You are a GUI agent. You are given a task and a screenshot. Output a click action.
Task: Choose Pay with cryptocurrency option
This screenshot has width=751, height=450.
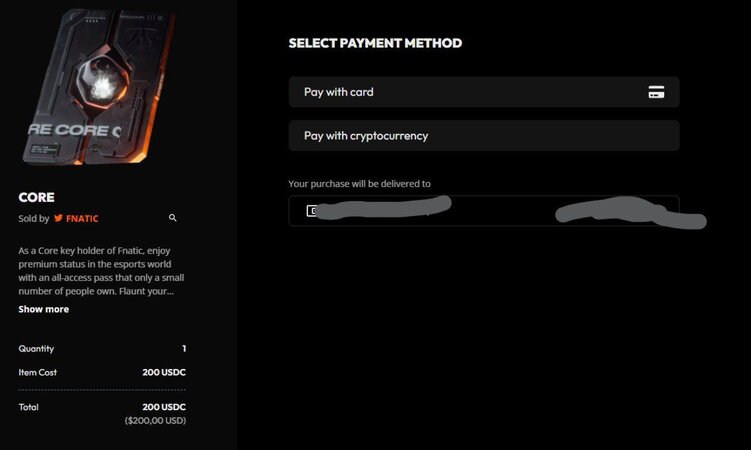(484, 136)
